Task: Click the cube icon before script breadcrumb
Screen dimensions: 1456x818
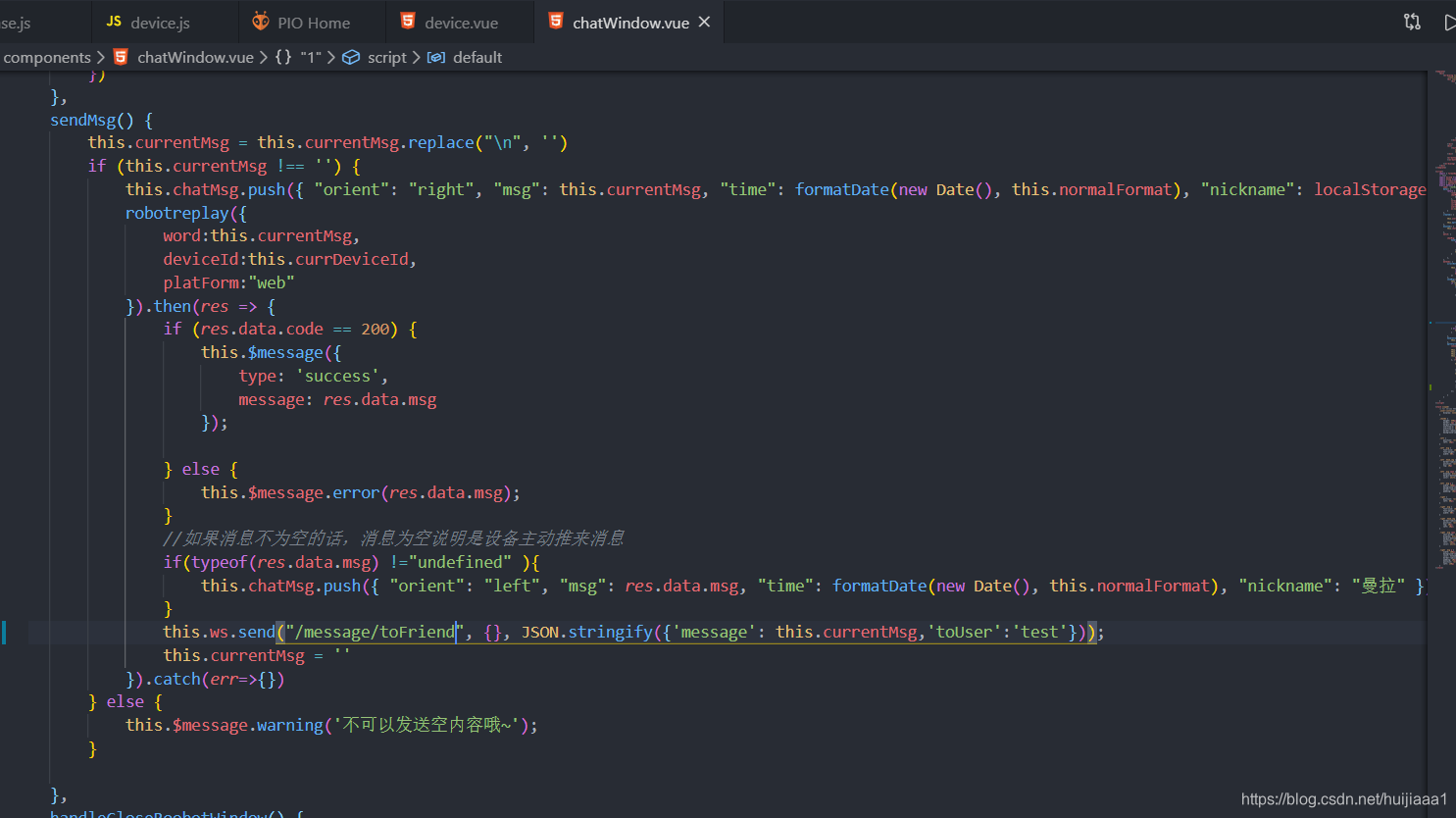Action: [x=351, y=57]
